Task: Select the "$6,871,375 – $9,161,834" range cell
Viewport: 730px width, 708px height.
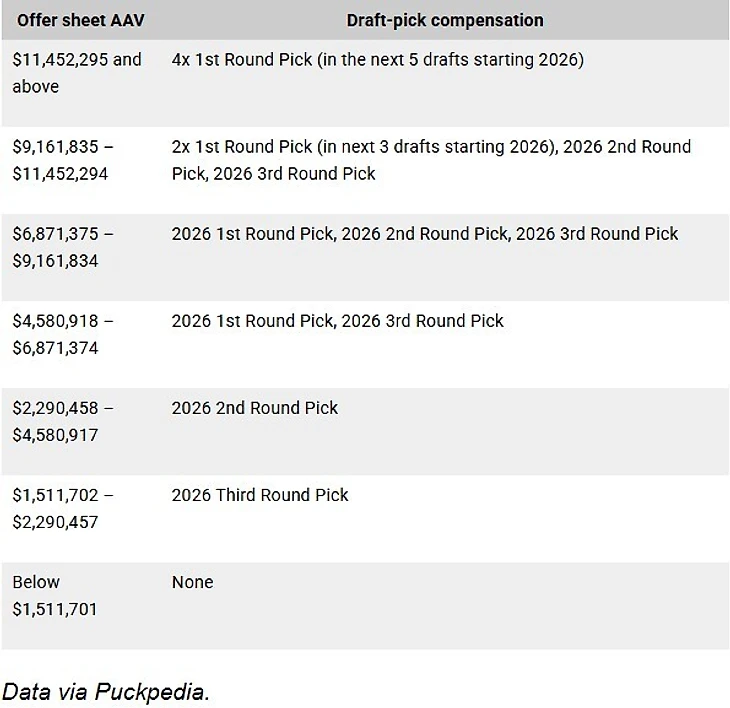Action: [x=63, y=247]
